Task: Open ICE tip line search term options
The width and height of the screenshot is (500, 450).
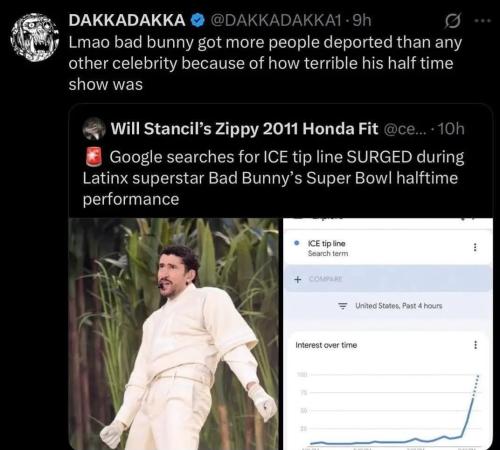Action: [475, 247]
